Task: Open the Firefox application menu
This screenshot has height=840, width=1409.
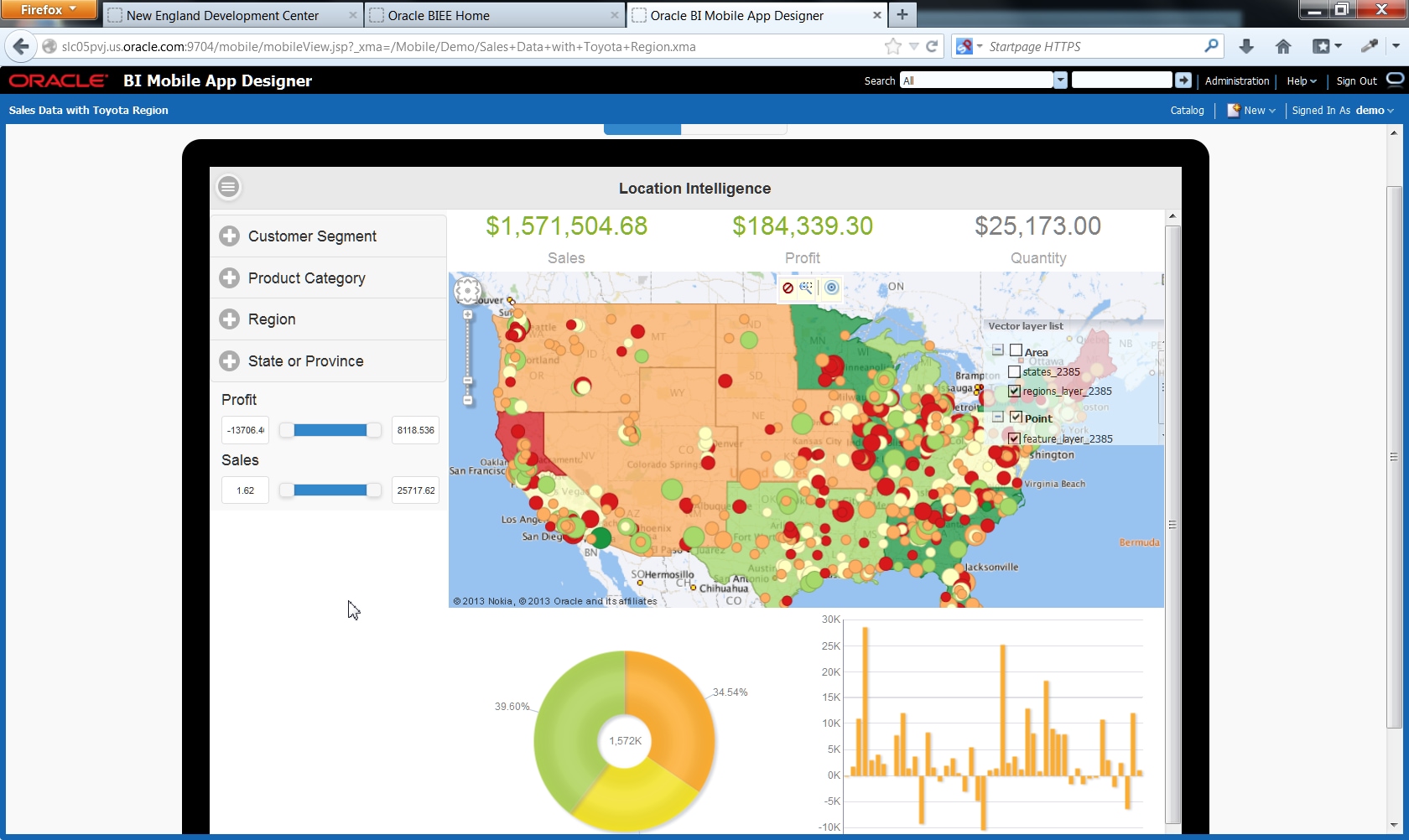Action: [x=49, y=10]
